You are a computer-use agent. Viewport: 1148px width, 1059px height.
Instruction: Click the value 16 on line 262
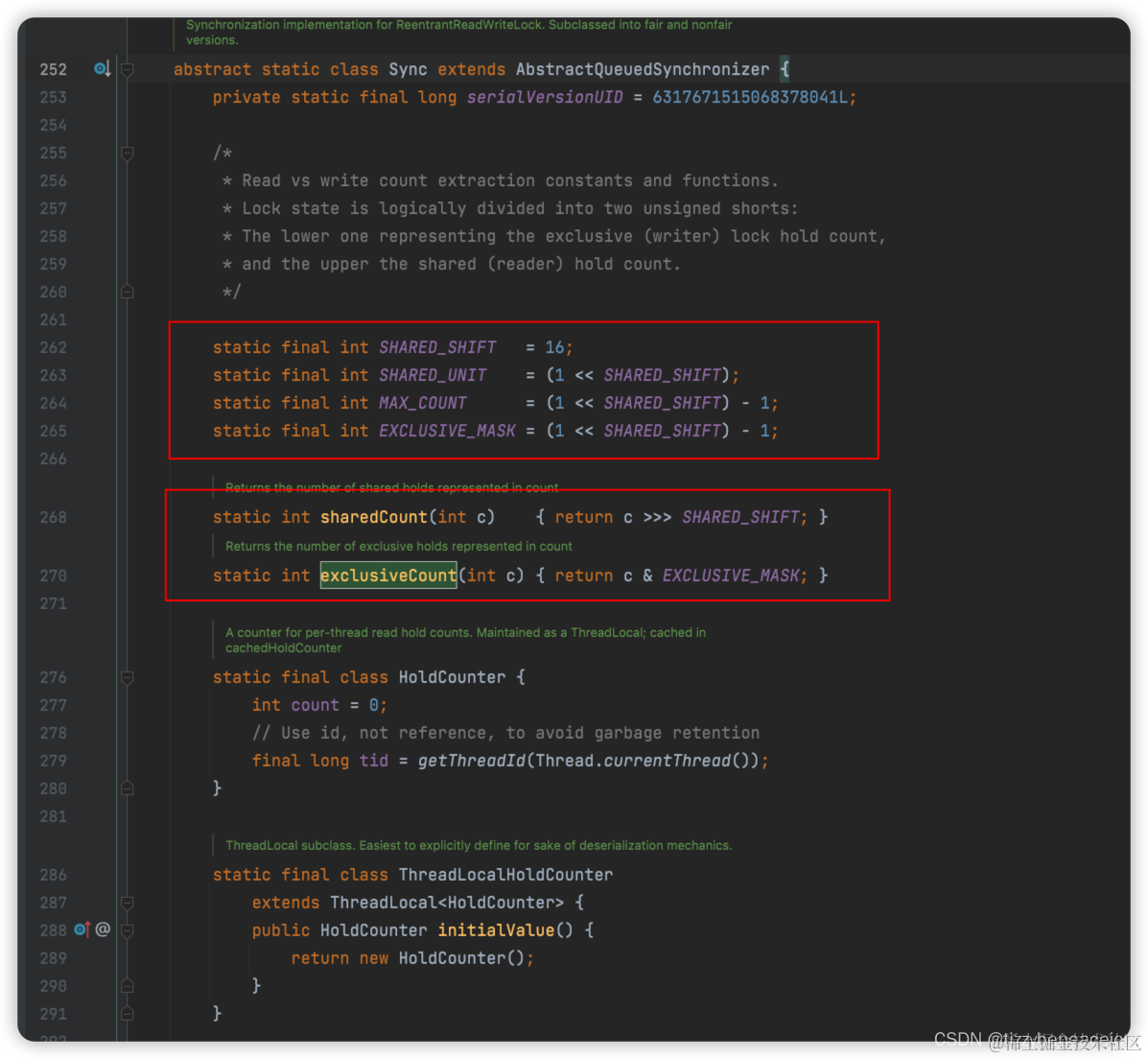(554, 347)
